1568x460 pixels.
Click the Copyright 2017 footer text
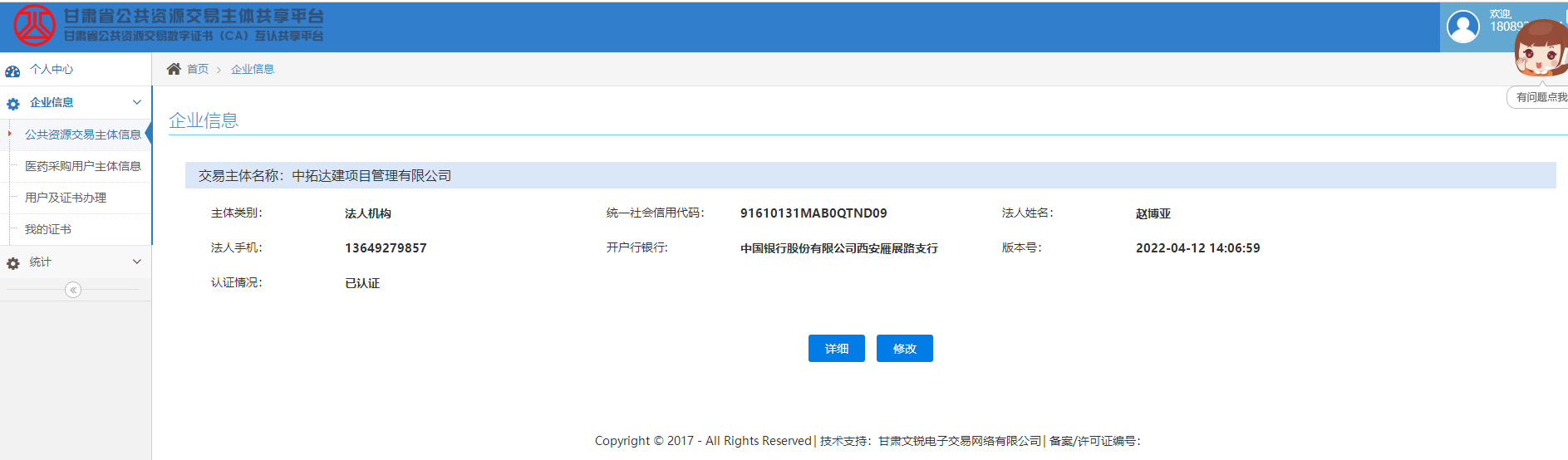tap(703, 441)
